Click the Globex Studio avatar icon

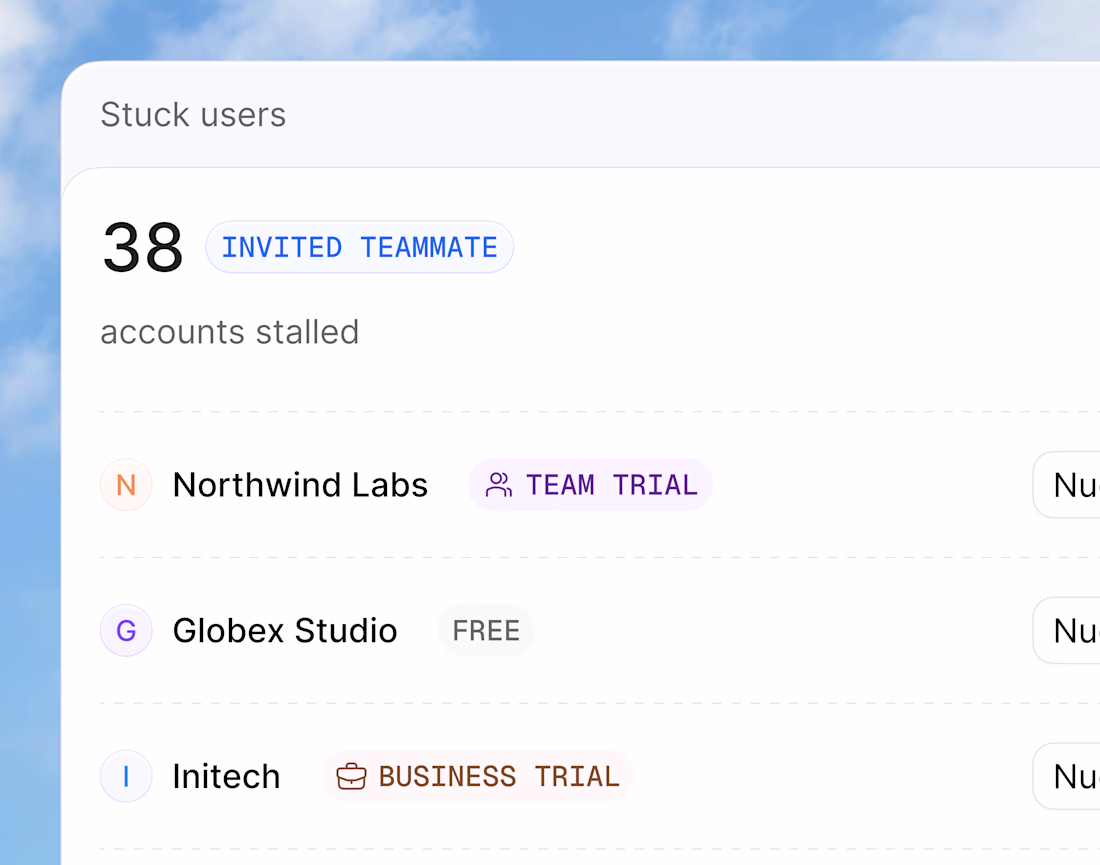tap(126, 631)
